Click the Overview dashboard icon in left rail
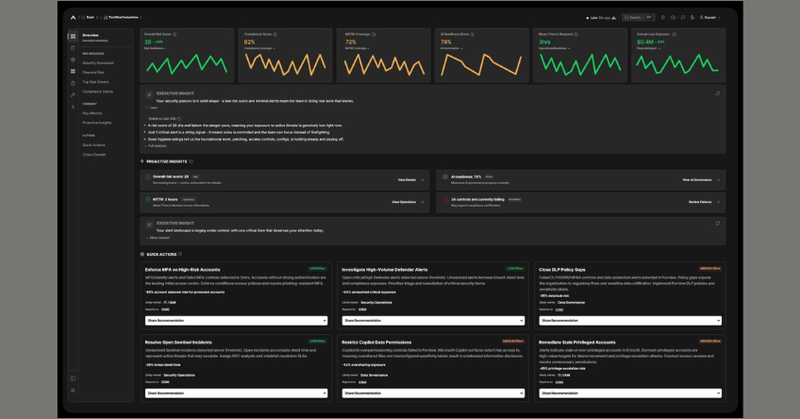This screenshot has height=419, width=800. pos(72,36)
